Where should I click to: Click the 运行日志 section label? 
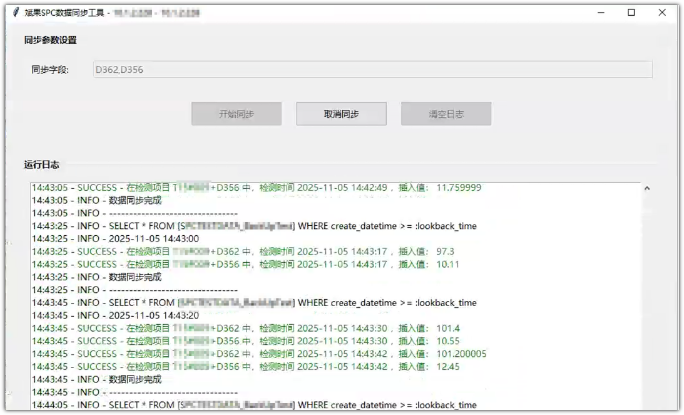(x=41, y=165)
